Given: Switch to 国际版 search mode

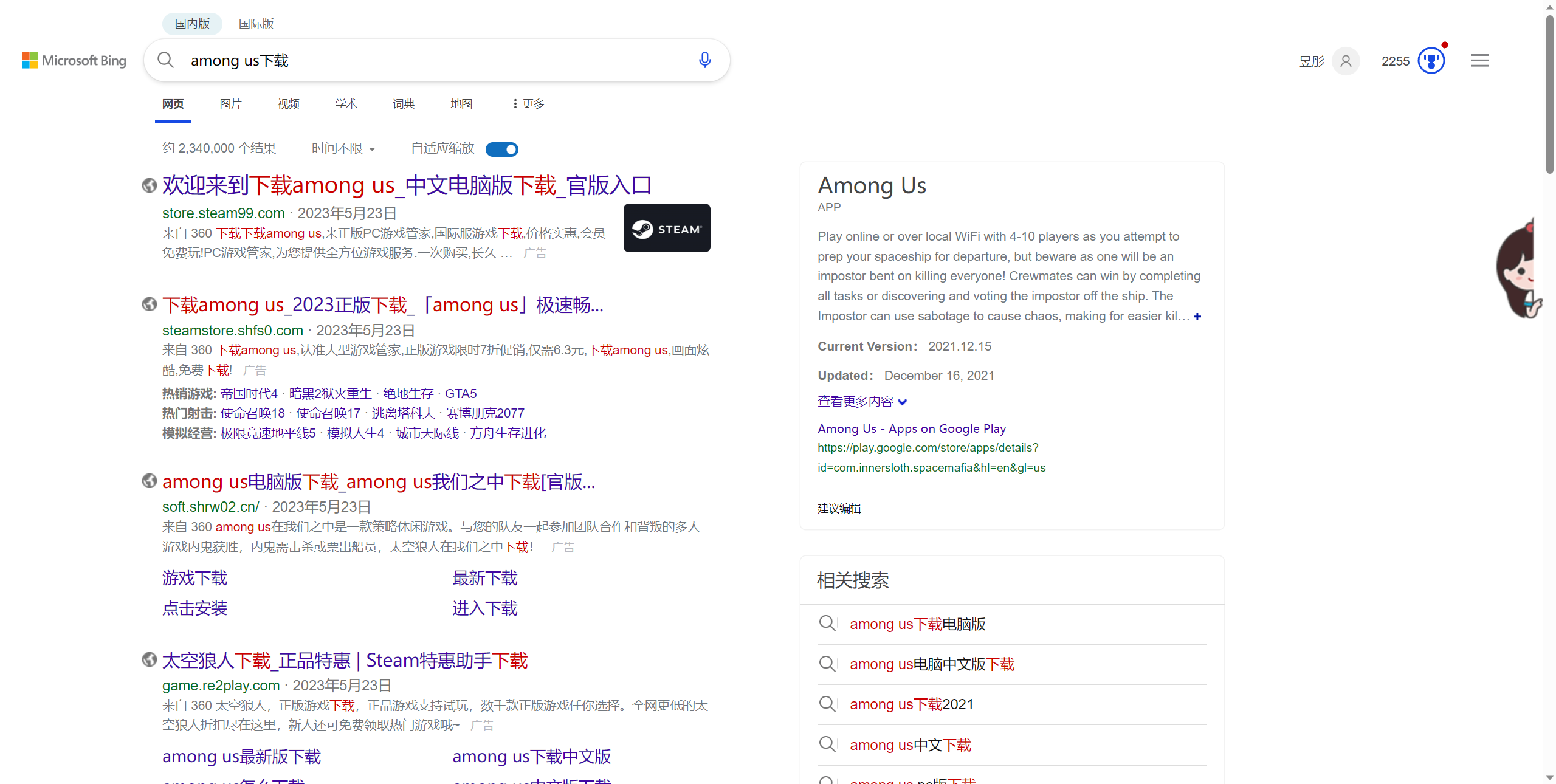Looking at the screenshot, I should pyautogui.click(x=256, y=24).
